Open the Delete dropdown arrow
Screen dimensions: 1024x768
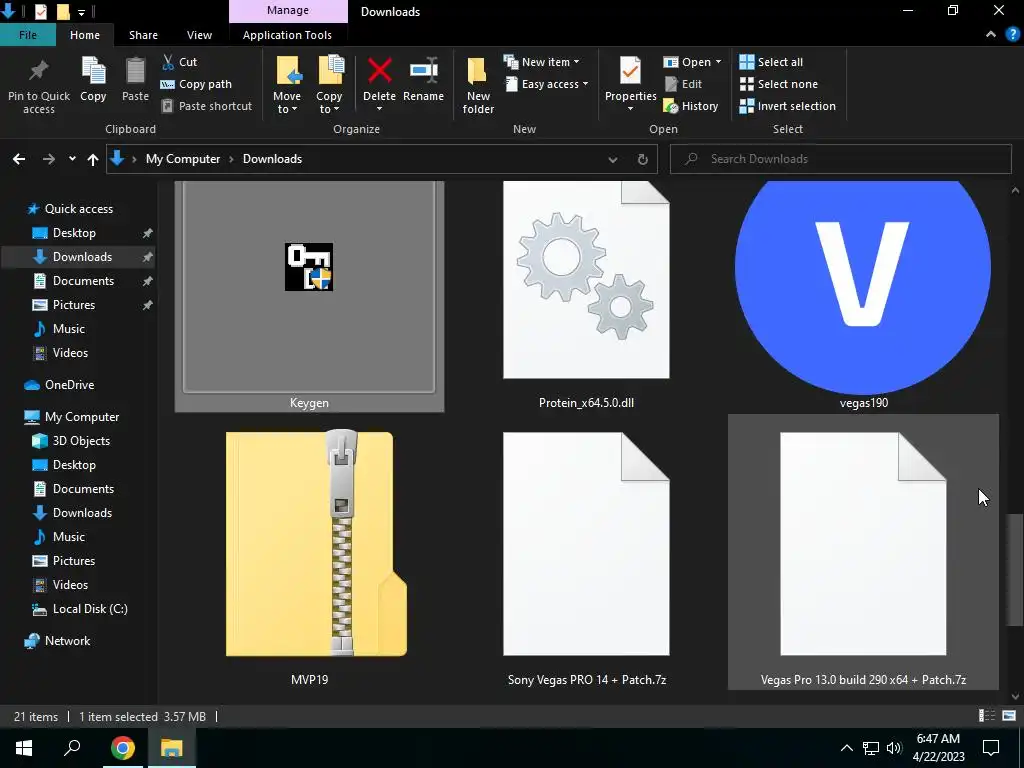379,109
